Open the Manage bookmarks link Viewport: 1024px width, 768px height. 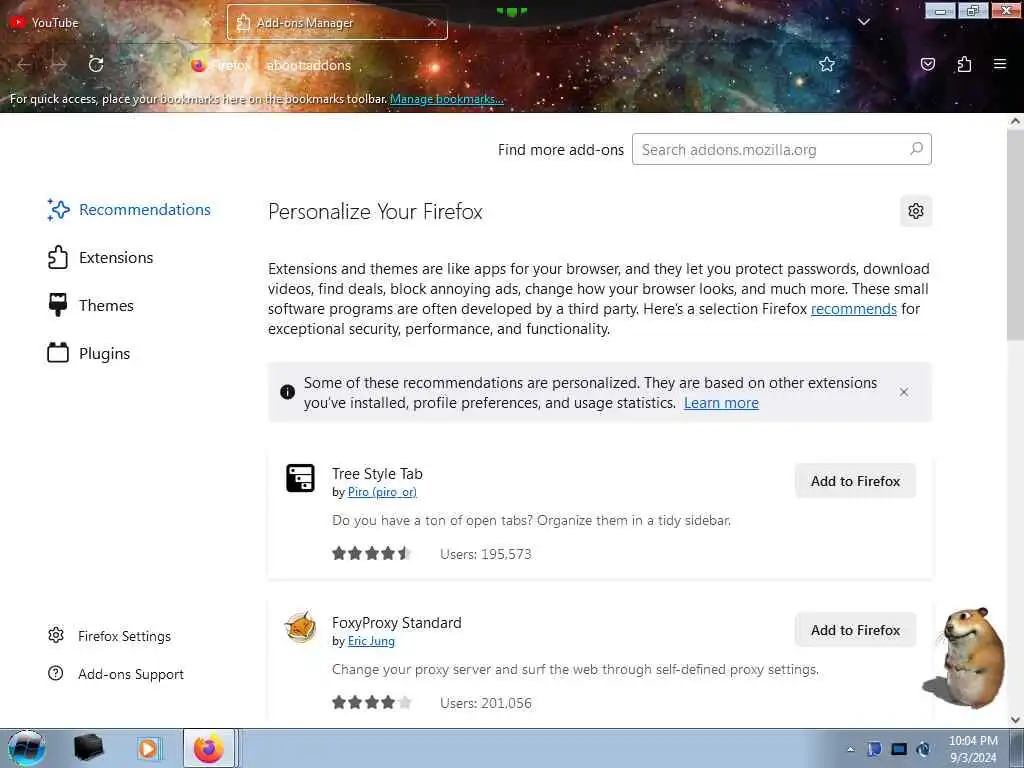pyautogui.click(x=447, y=99)
